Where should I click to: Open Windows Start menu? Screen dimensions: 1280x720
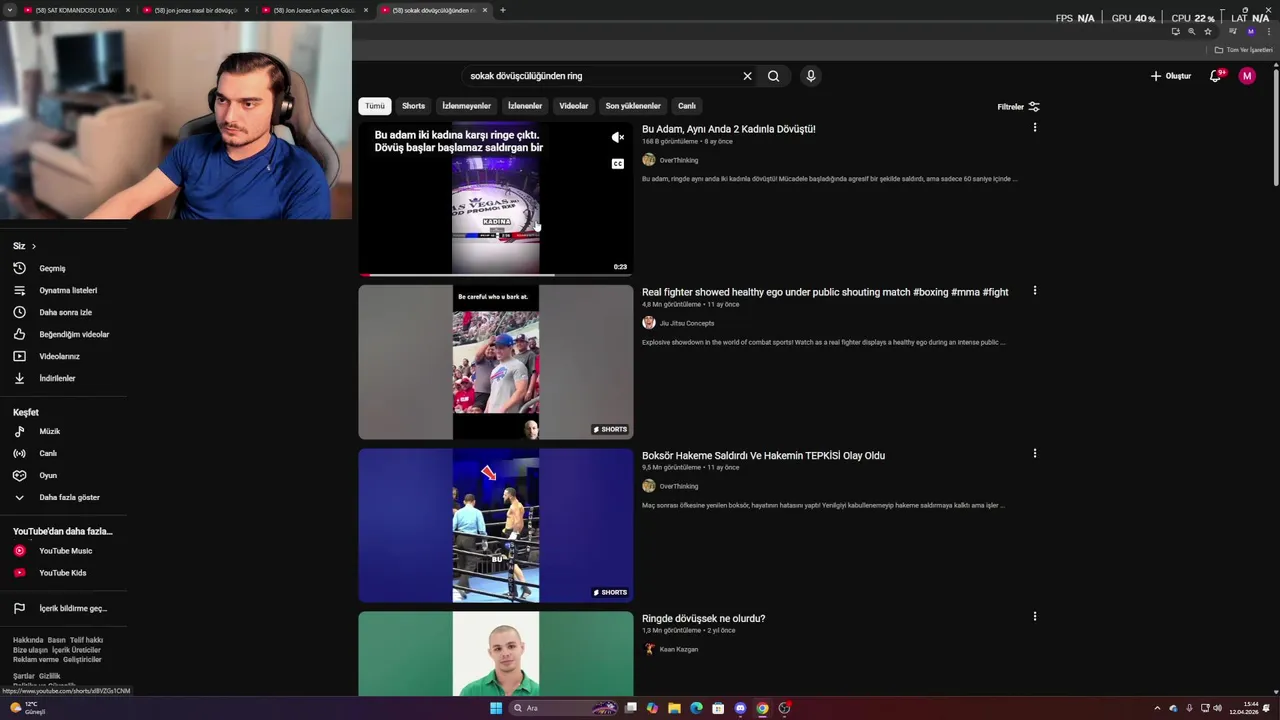coord(496,708)
